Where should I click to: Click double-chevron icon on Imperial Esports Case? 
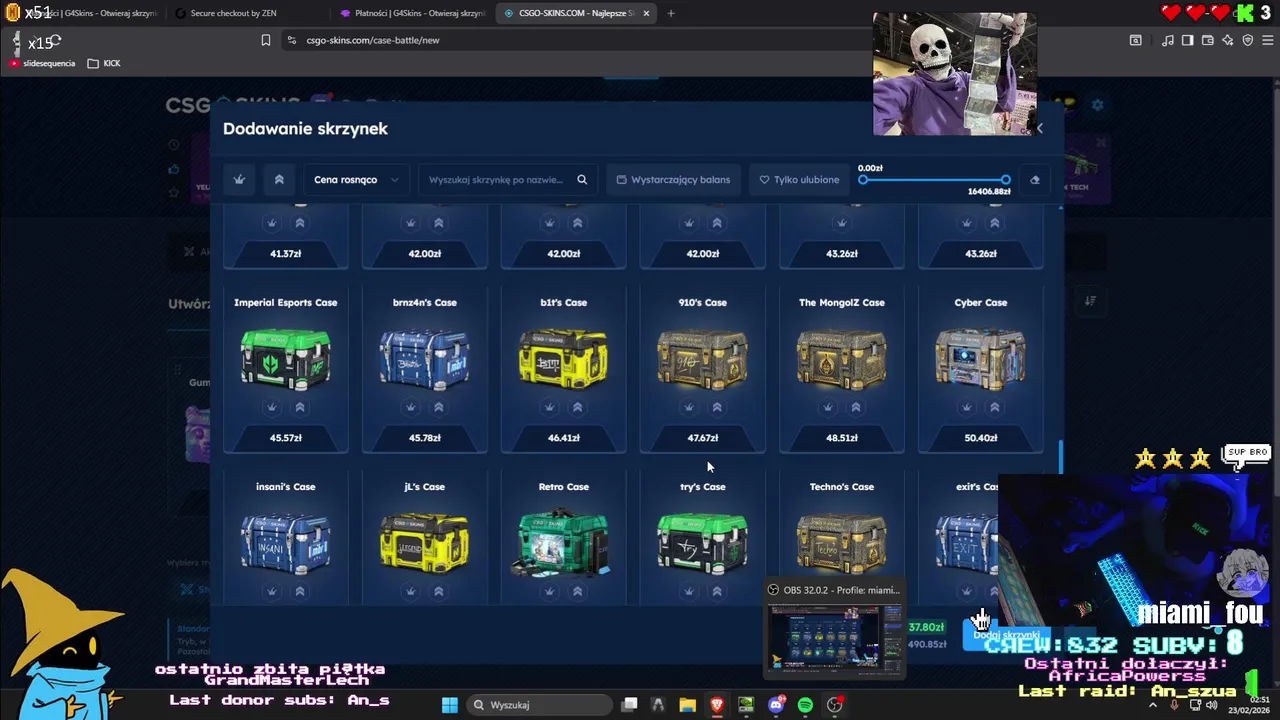coord(299,407)
